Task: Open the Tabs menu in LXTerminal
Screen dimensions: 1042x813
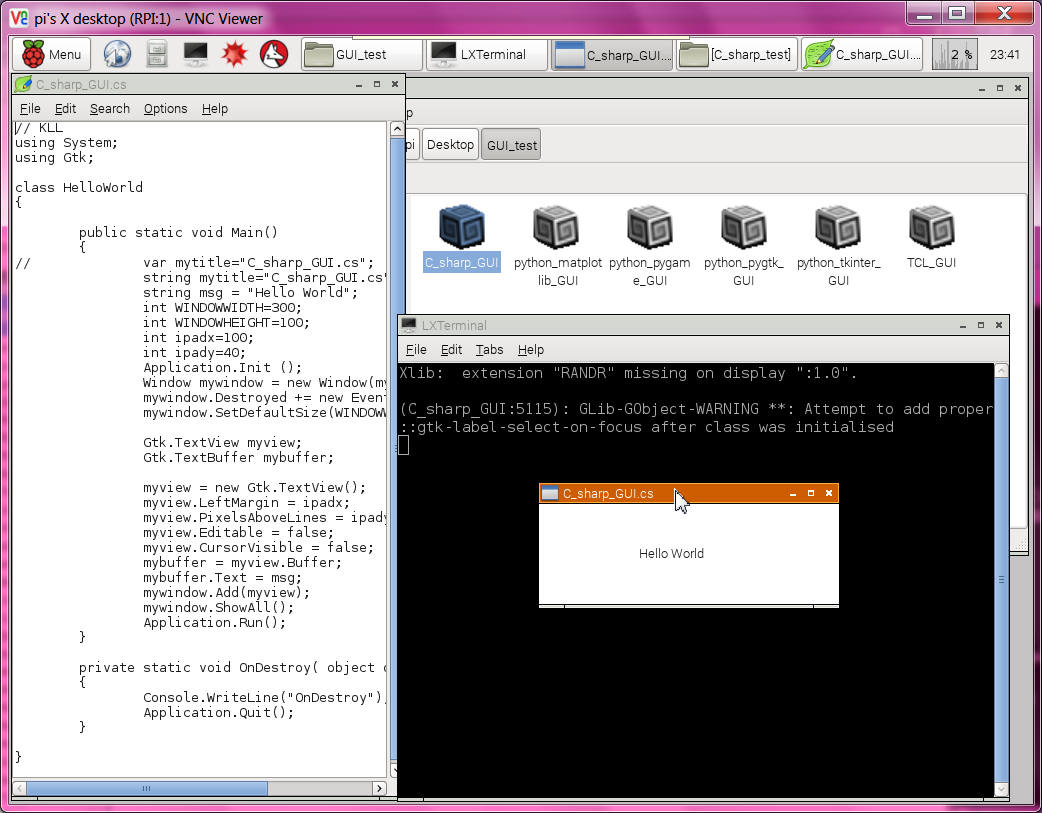Action: (489, 350)
